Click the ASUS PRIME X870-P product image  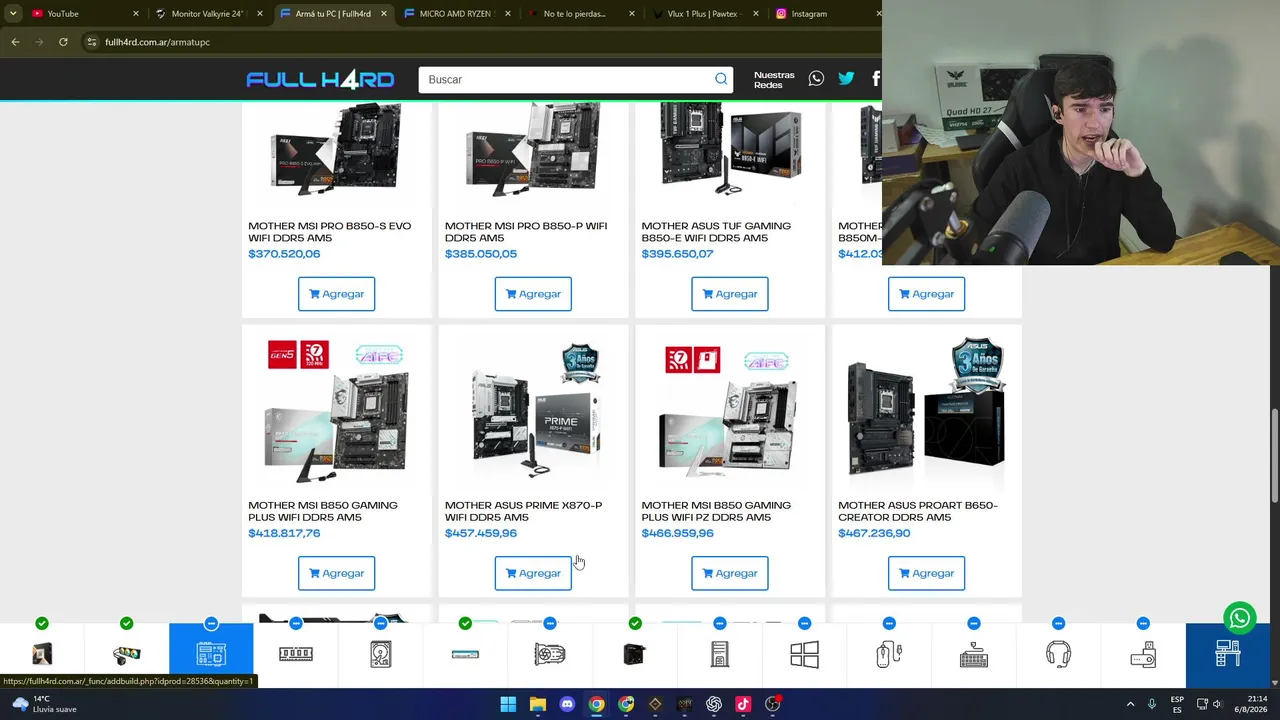click(533, 412)
